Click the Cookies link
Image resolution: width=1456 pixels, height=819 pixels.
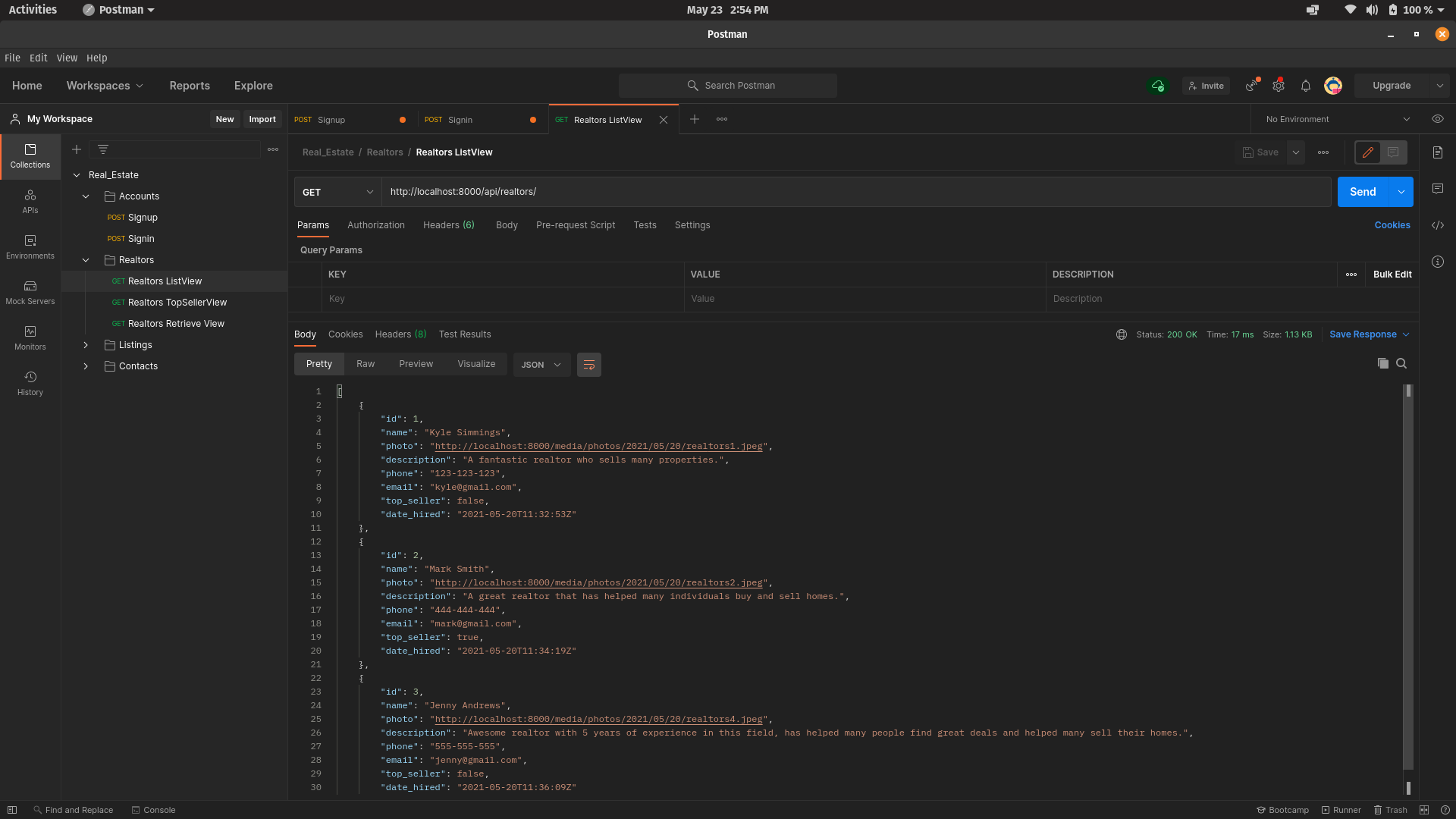click(x=1392, y=225)
